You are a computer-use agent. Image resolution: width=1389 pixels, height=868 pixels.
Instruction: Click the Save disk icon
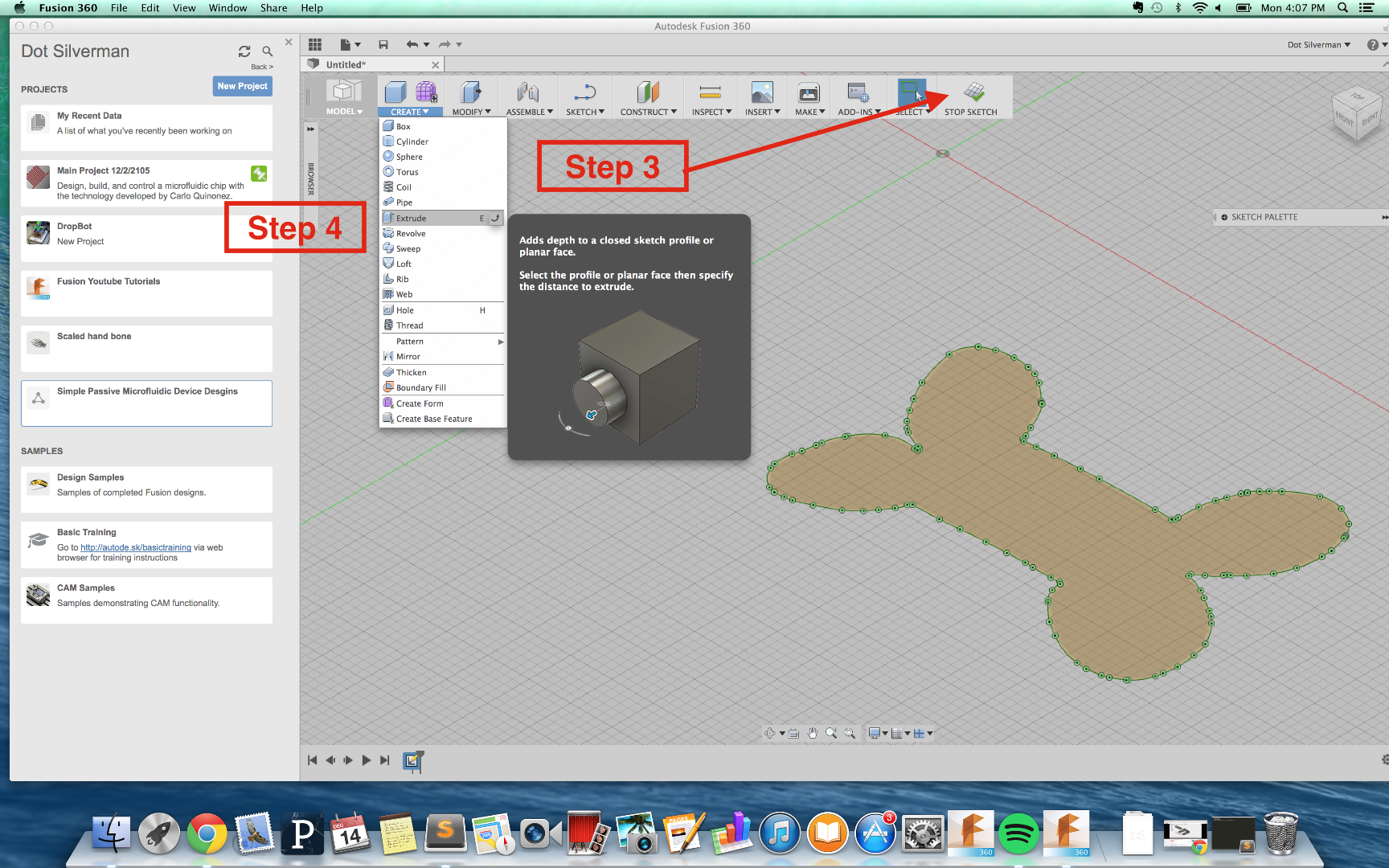pyautogui.click(x=383, y=45)
